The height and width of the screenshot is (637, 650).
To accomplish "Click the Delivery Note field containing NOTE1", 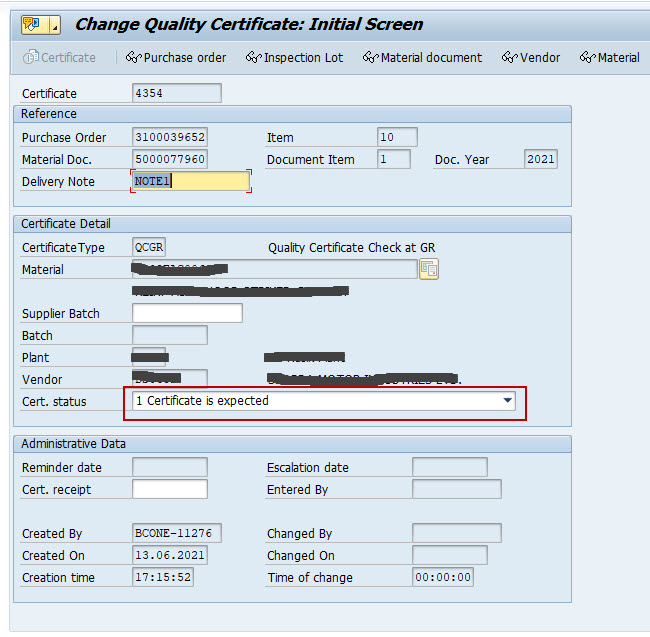I will (191, 181).
